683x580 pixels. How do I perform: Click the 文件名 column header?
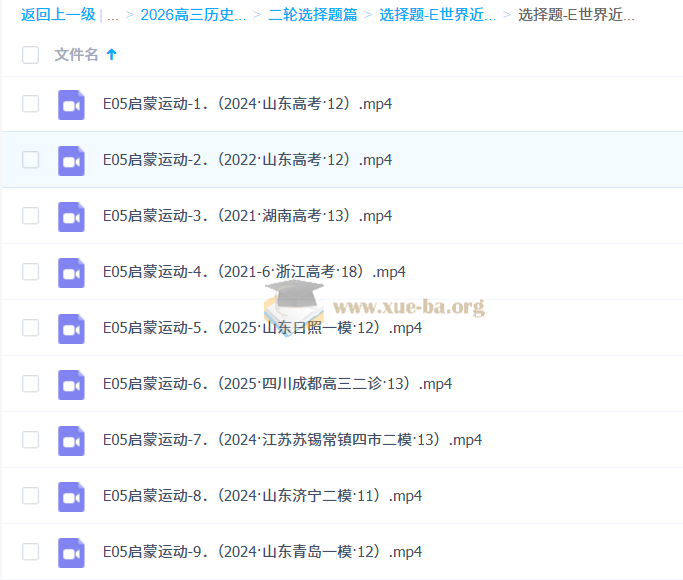pos(76,55)
